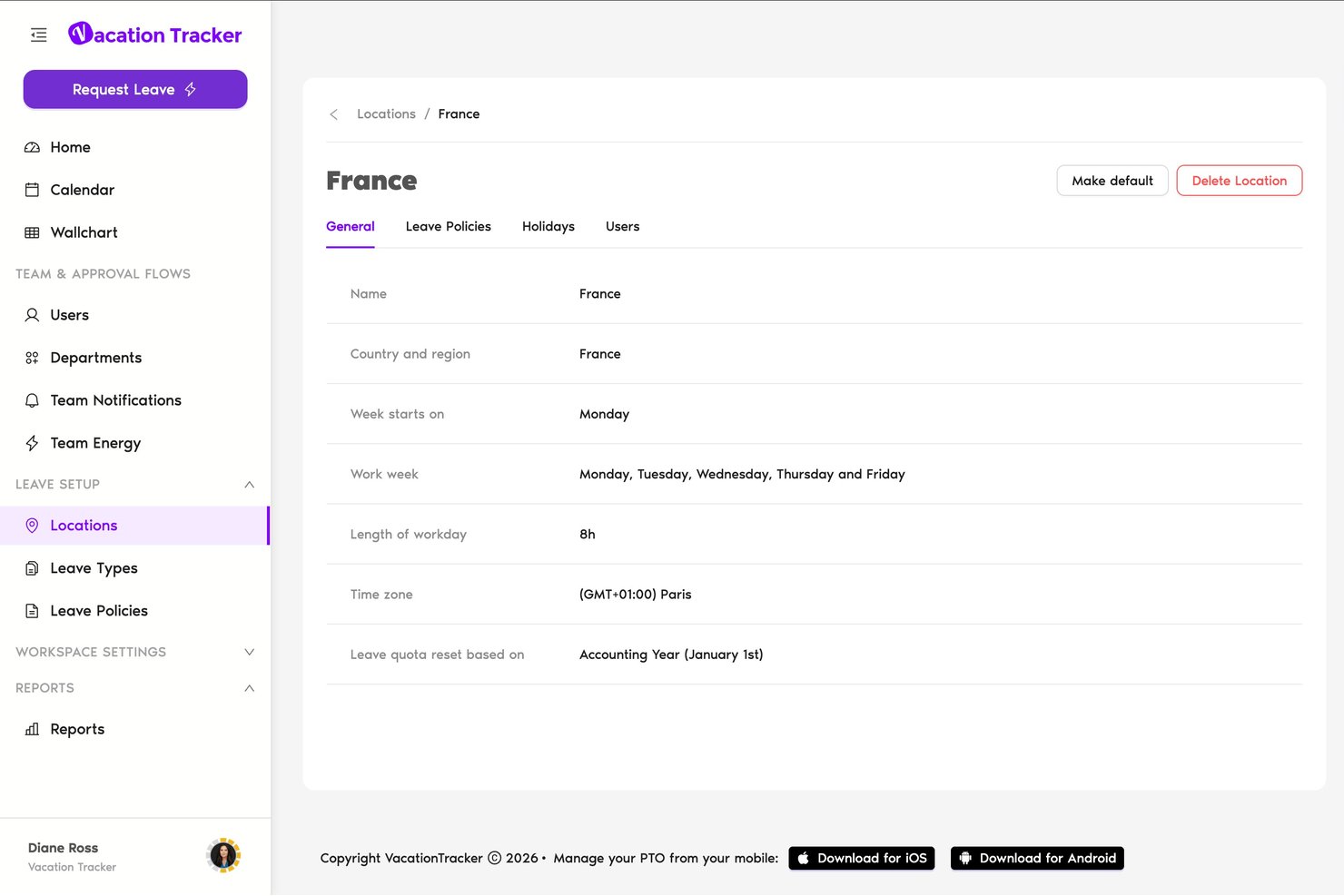Click the Request Leave button

135,90
